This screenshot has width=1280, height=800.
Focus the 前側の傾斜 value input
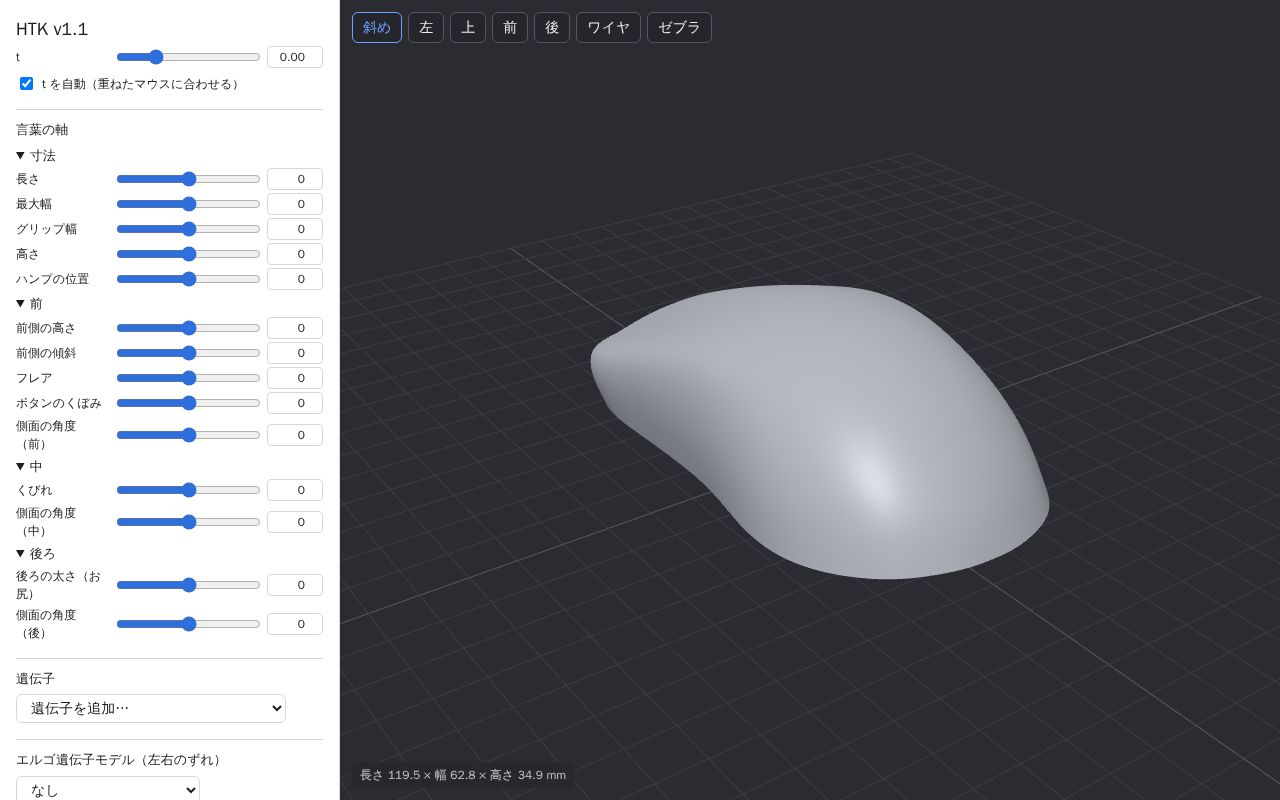click(295, 353)
